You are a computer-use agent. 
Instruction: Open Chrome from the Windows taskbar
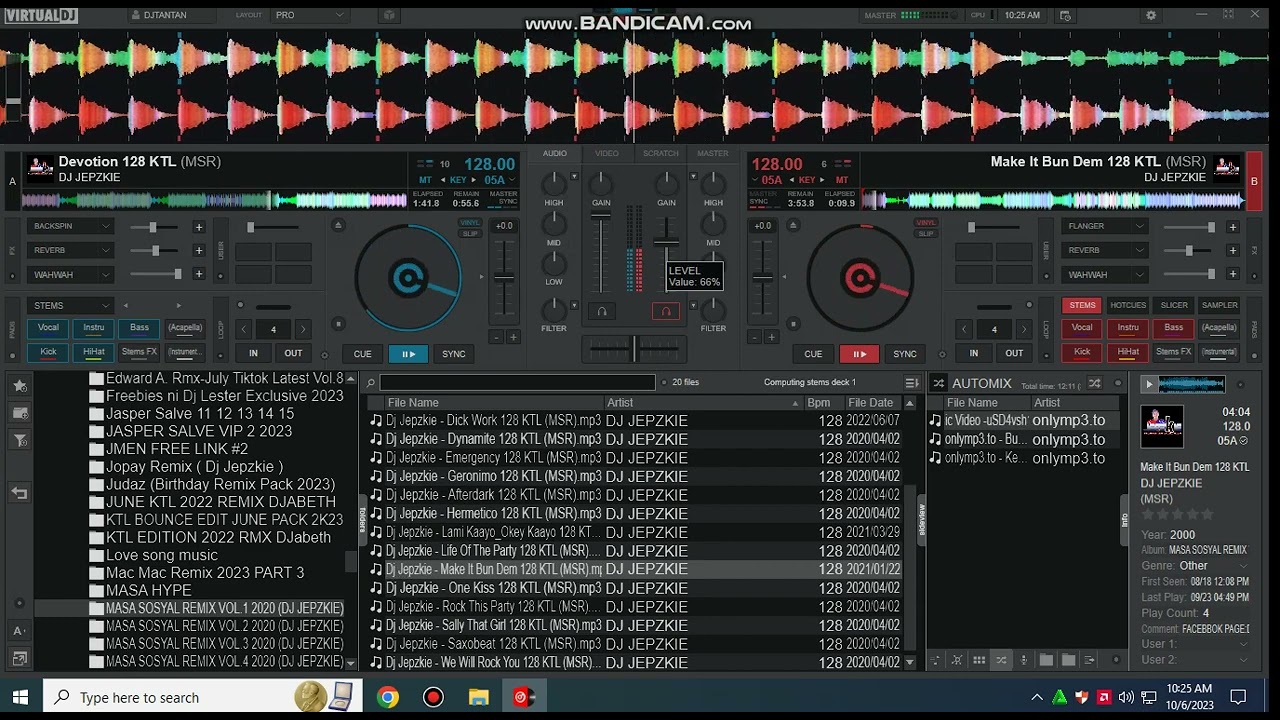tap(388, 697)
